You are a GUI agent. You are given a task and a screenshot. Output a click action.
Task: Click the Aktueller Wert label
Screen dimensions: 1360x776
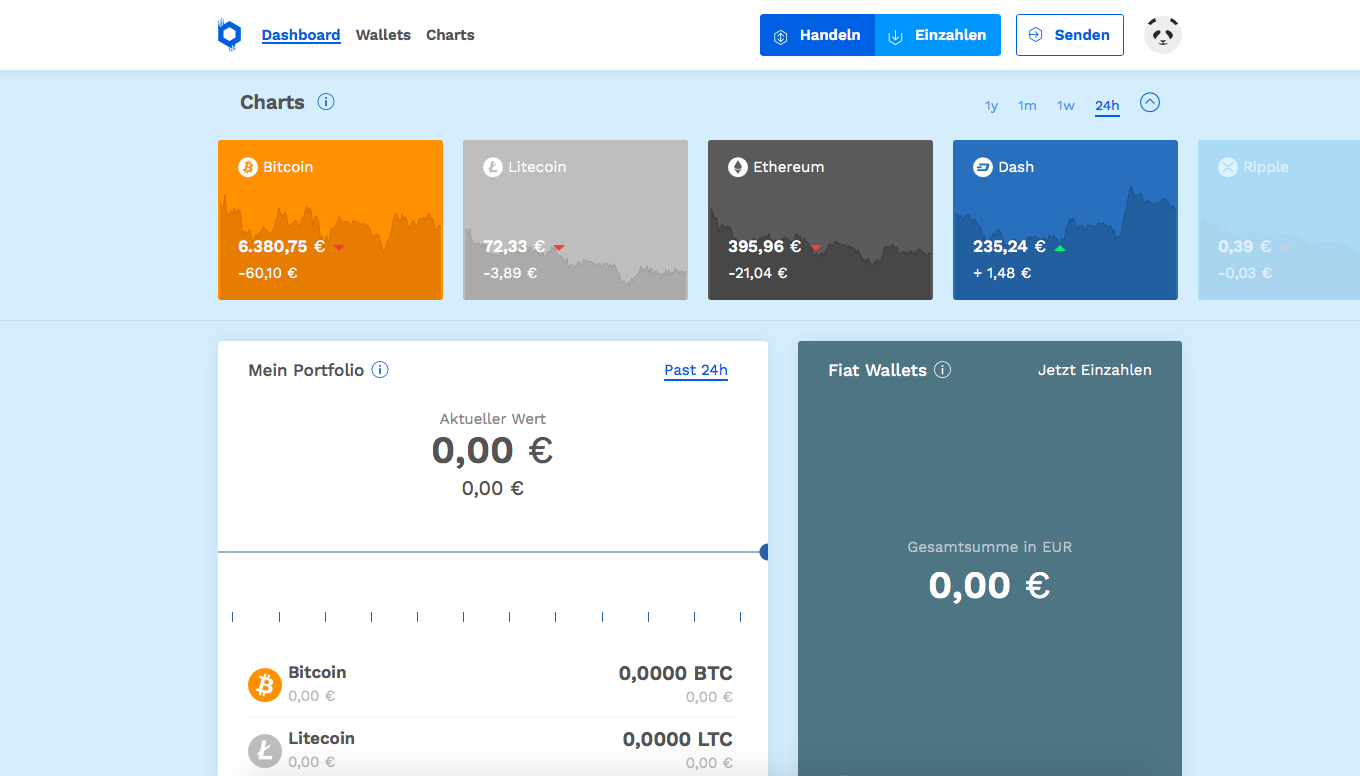[x=493, y=419]
